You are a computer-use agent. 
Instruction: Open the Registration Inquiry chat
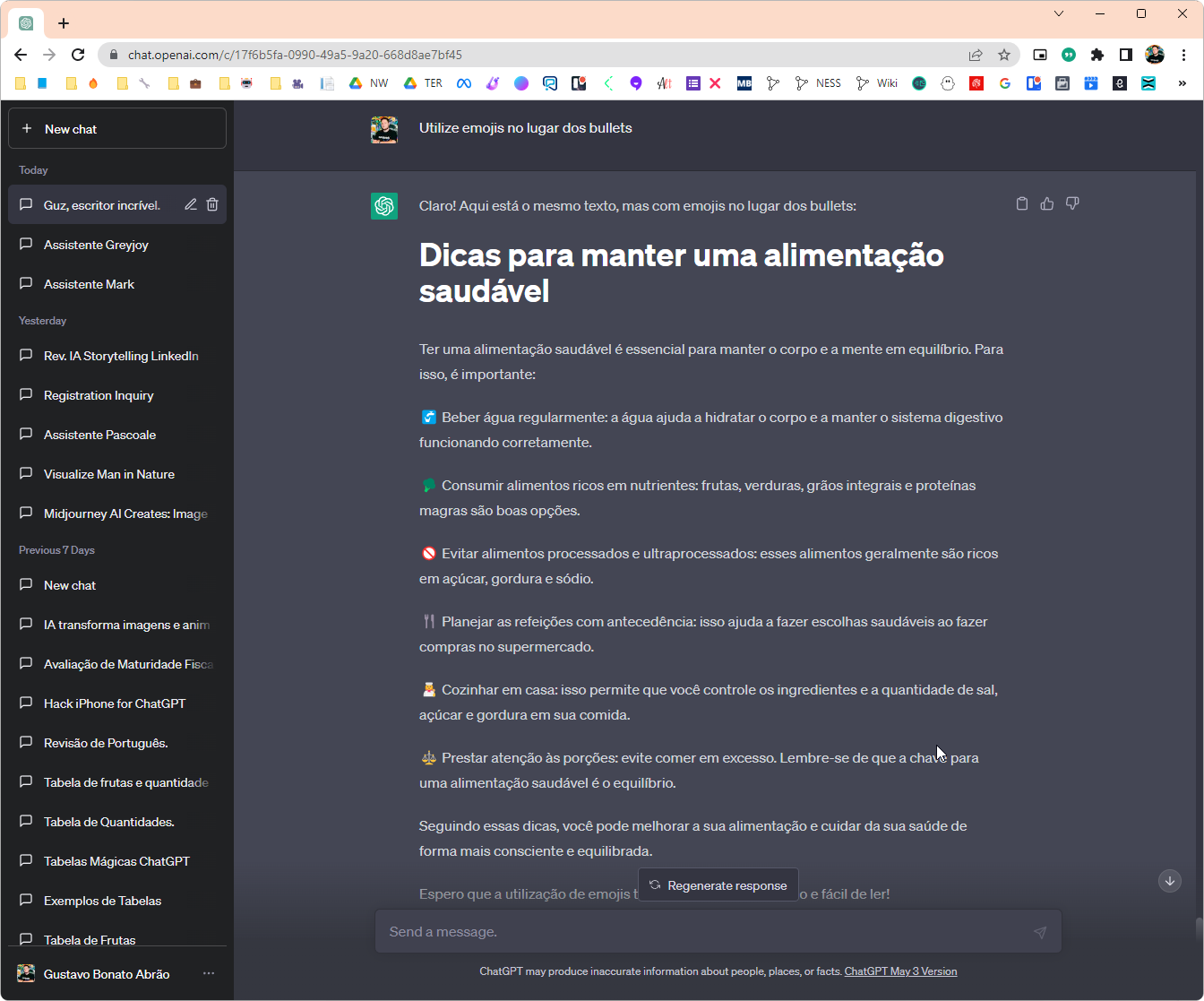(x=116, y=395)
